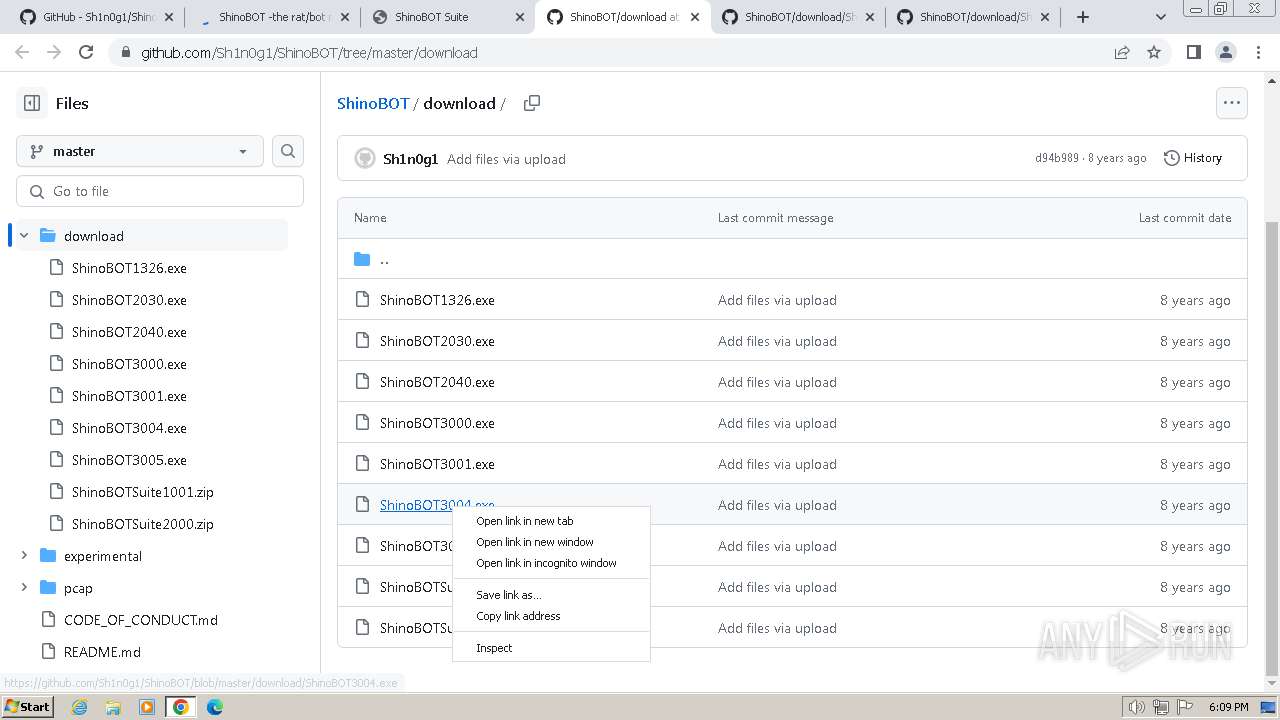Click the taskbar clock showing 6:09 PM
1280x720 pixels.
pos(1228,707)
